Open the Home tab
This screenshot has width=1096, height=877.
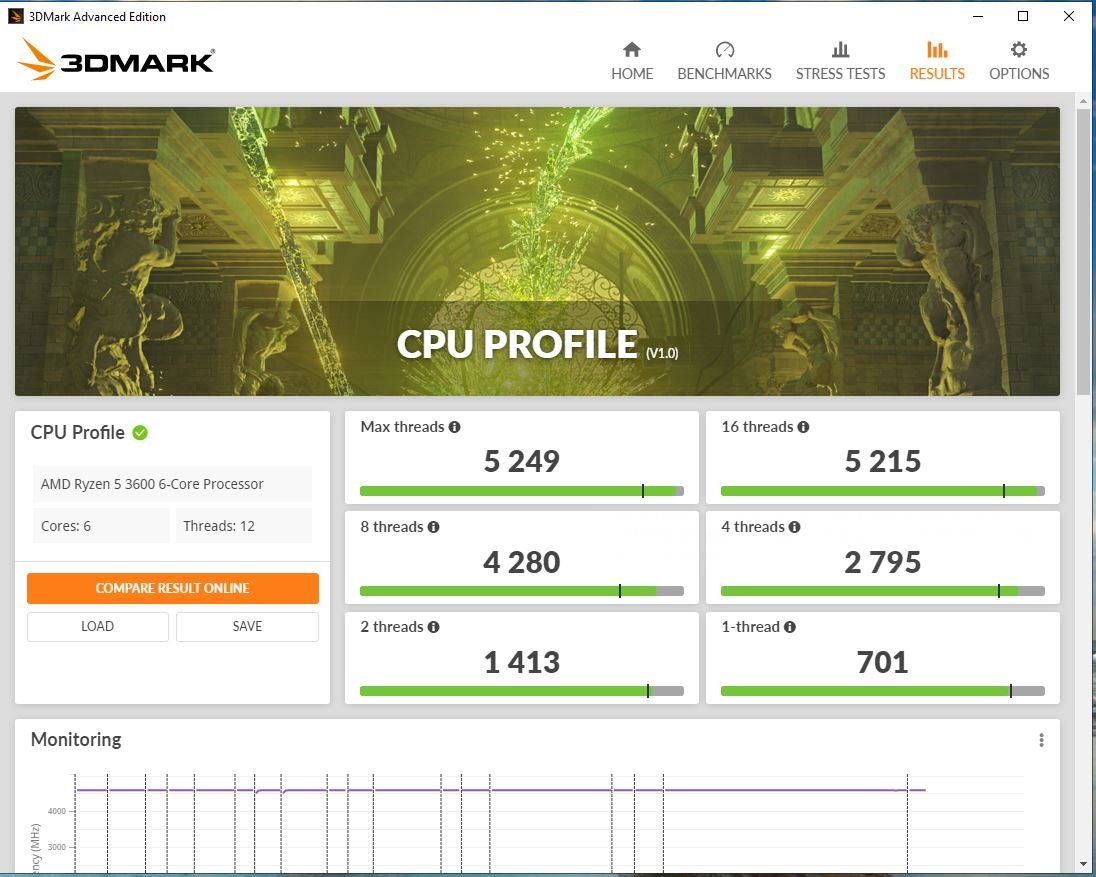[632, 61]
